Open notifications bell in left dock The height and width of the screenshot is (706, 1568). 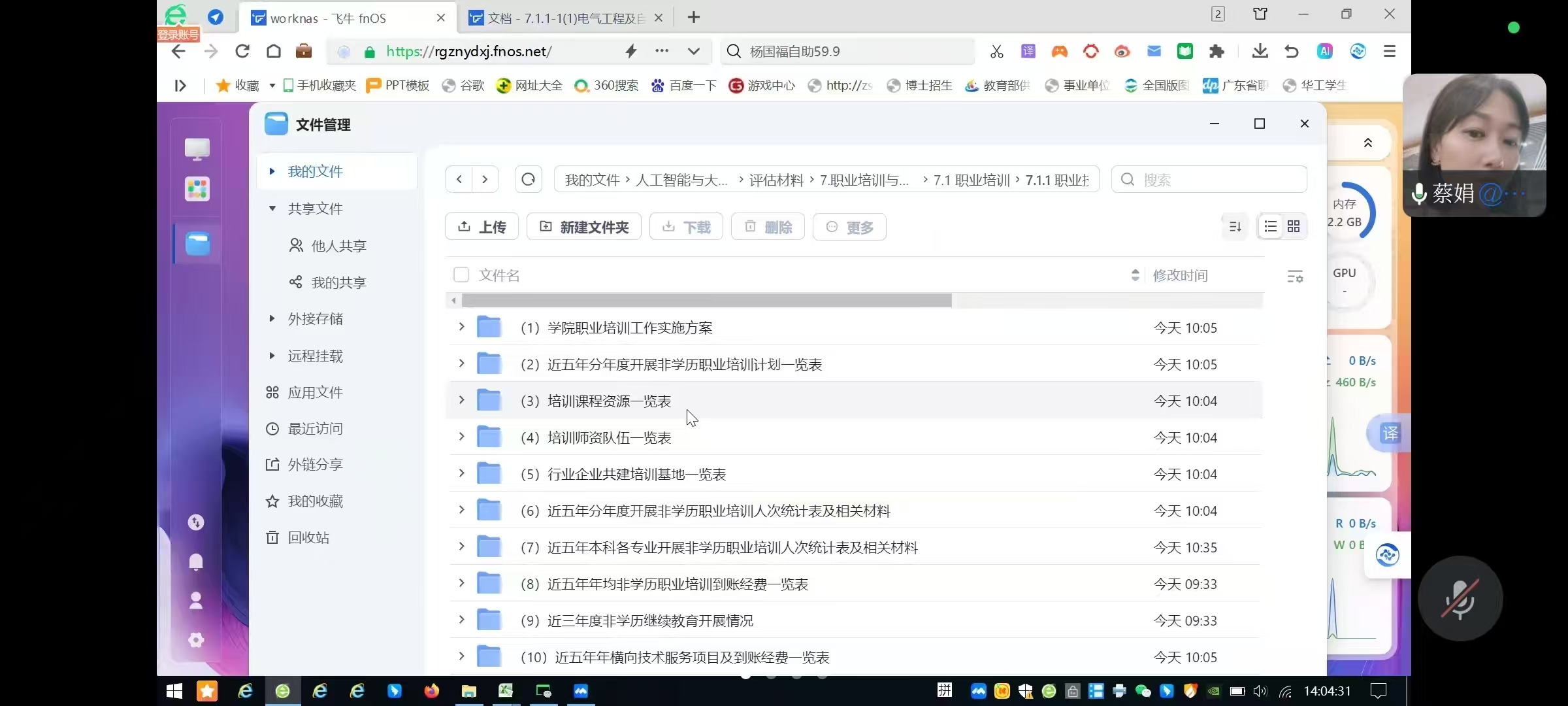(x=196, y=562)
